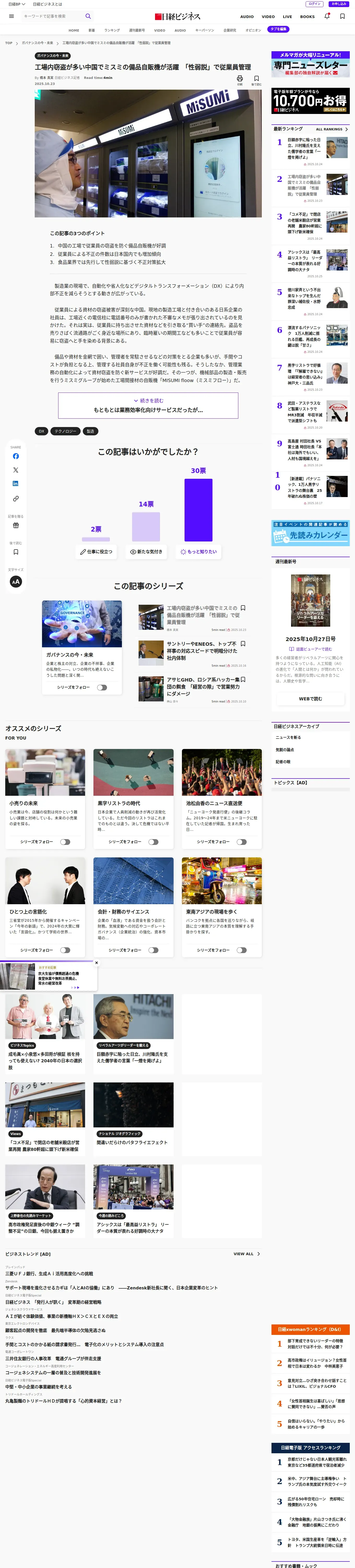This screenshot has height=1568, width=355.
Task: Share article on Facebook
Action: (x=16, y=456)
